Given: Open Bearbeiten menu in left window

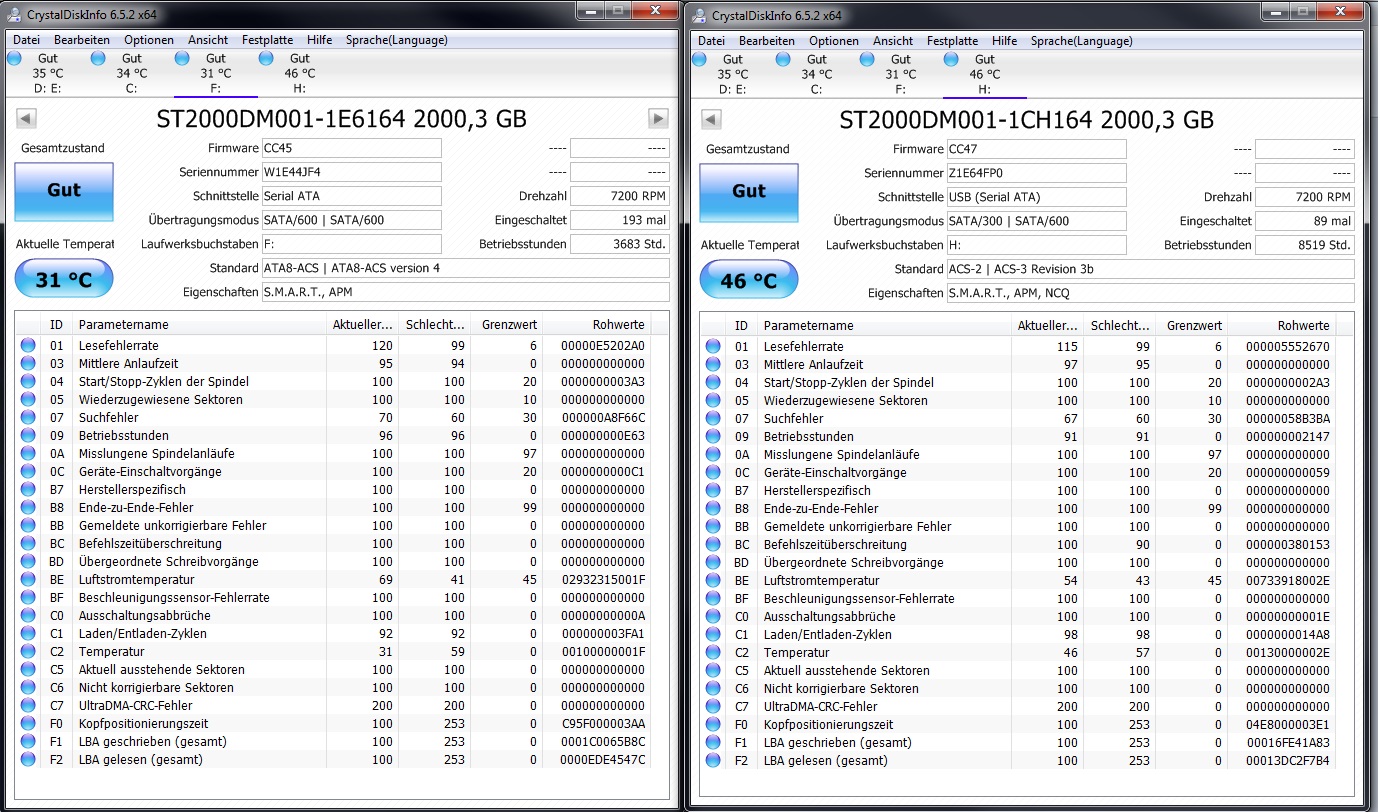Looking at the screenshot, I should click(82, 40).
